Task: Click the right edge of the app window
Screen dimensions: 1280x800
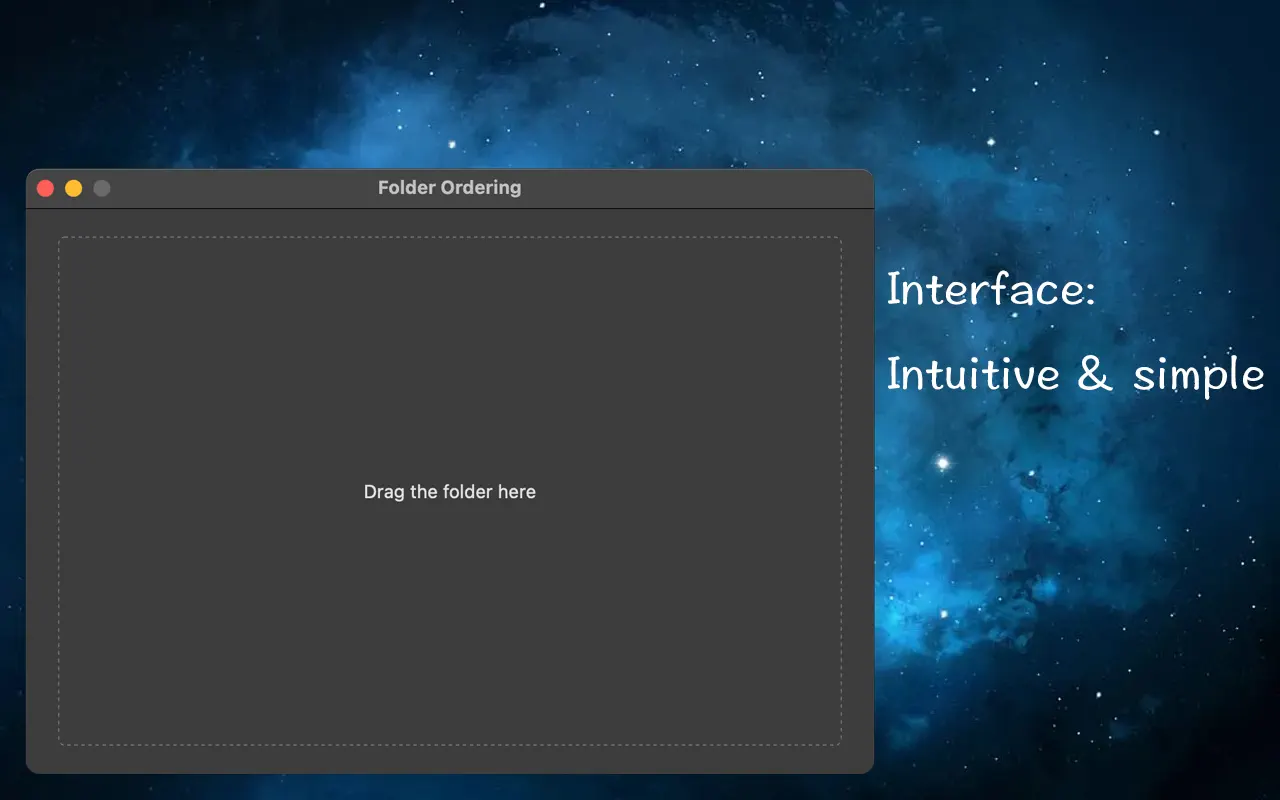Action: point(871,470)
